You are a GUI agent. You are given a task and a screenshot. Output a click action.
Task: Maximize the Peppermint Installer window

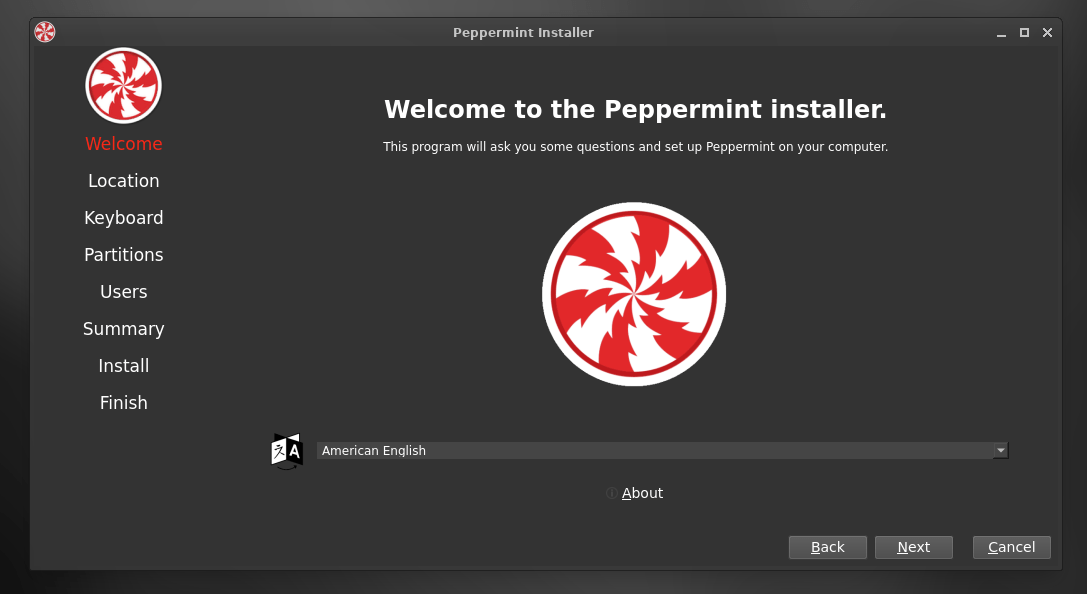click(x=1024, y=33)
